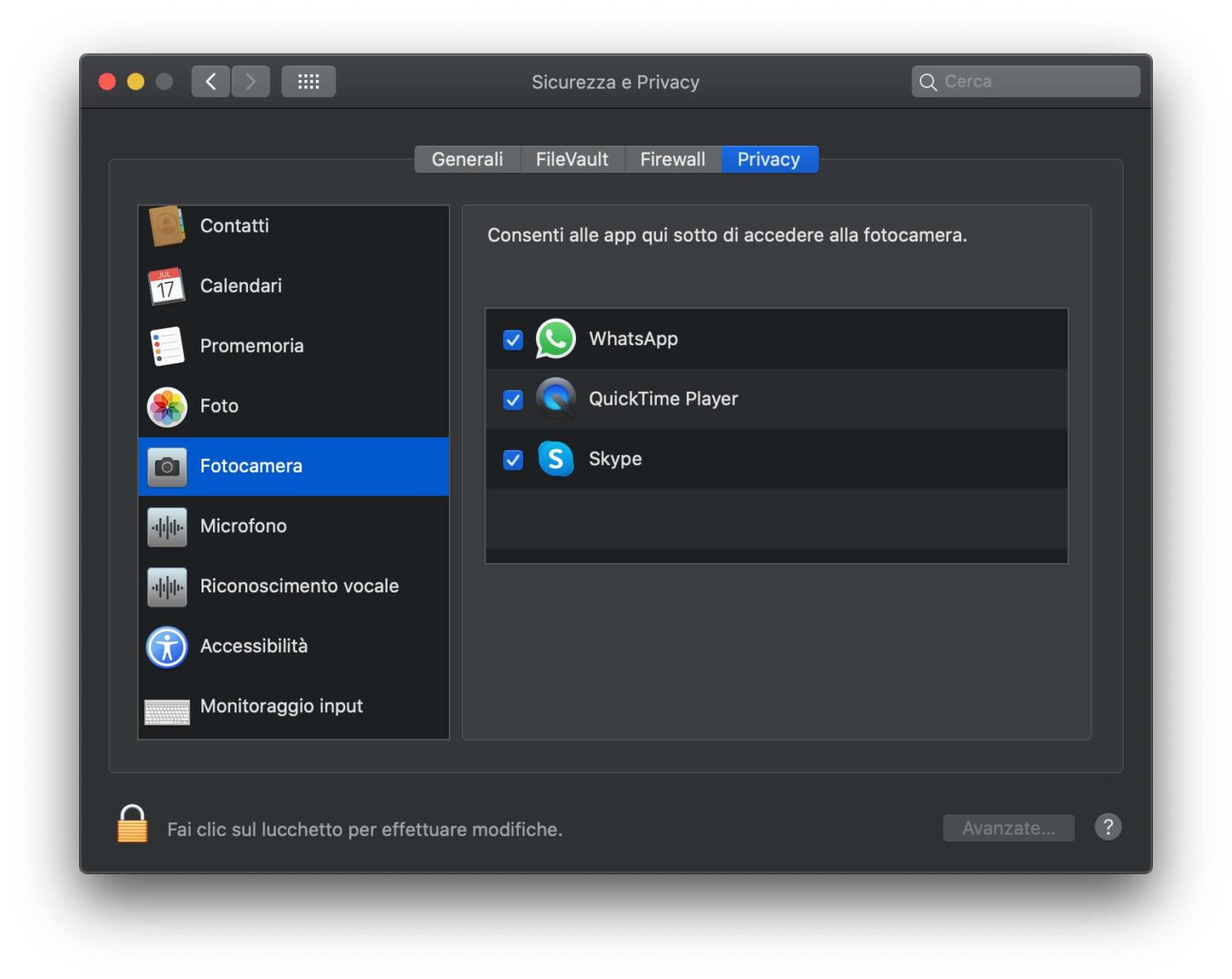Click the back navigation arrow
1232x979 pixels.
pos(211,81)
